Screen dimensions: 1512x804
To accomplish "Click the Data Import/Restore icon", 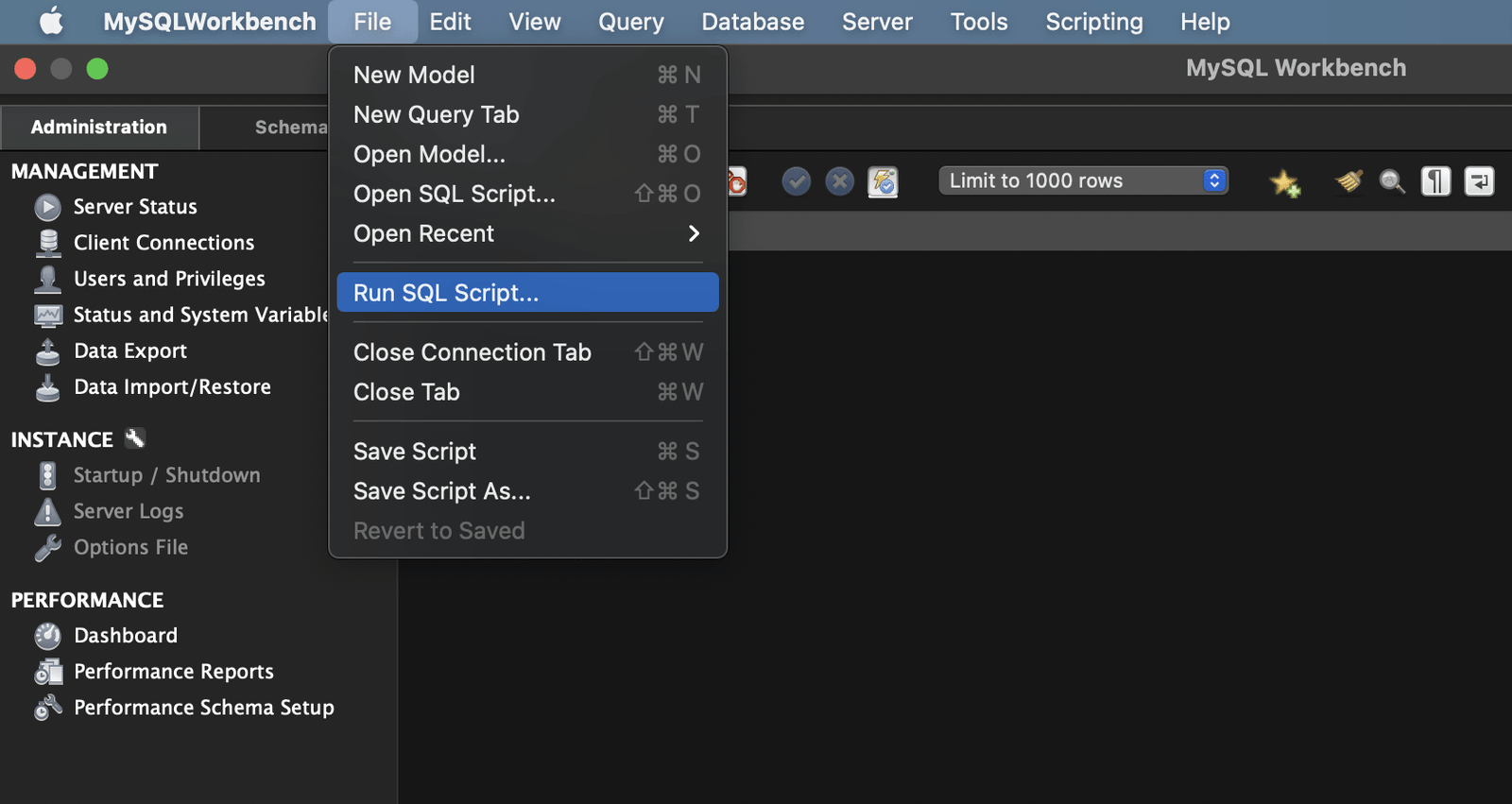I will pyautogui.click(x=47, y=387).
